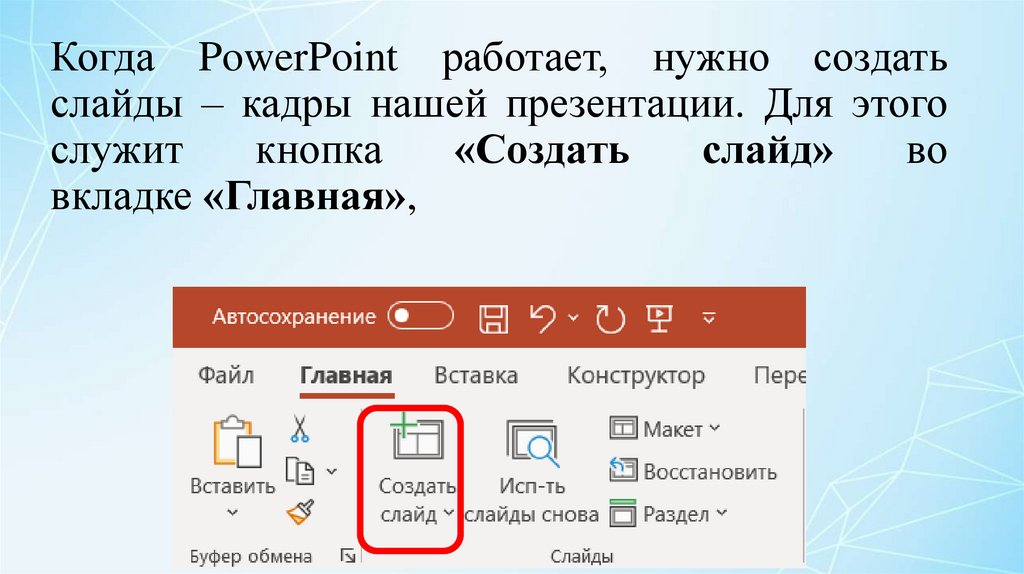
Task: Open the Copy dropdown arrow
Action: (332, 471)
